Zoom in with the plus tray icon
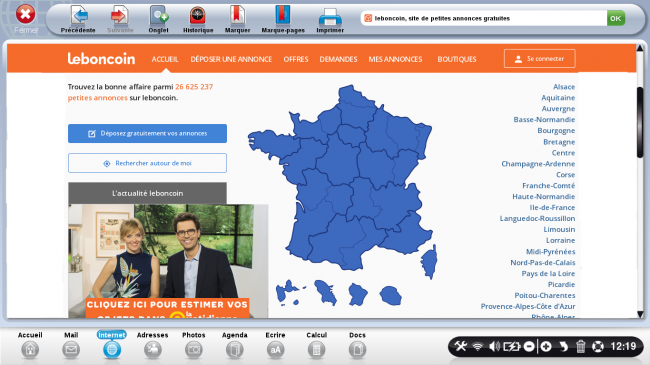 tap(546, 346)
